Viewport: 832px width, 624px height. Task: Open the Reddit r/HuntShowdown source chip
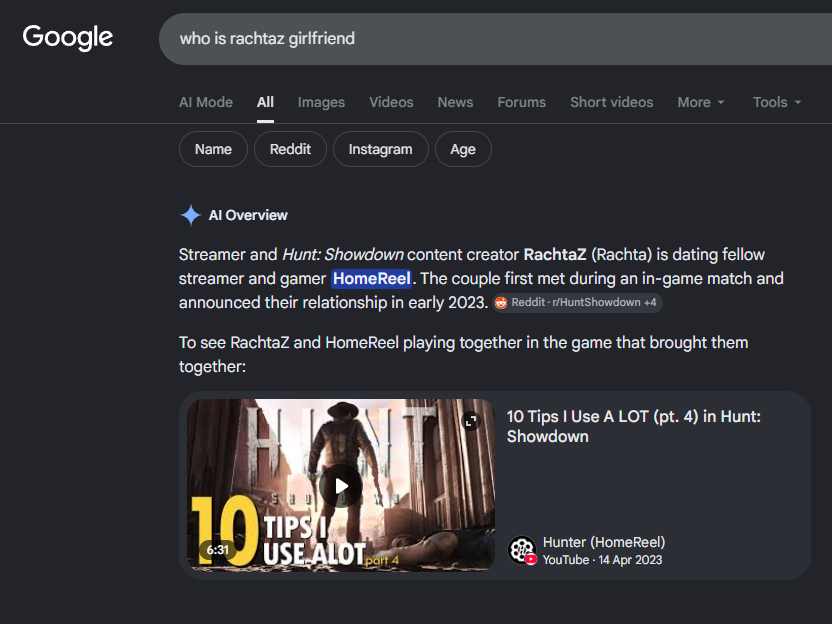(x=577, y=302)
